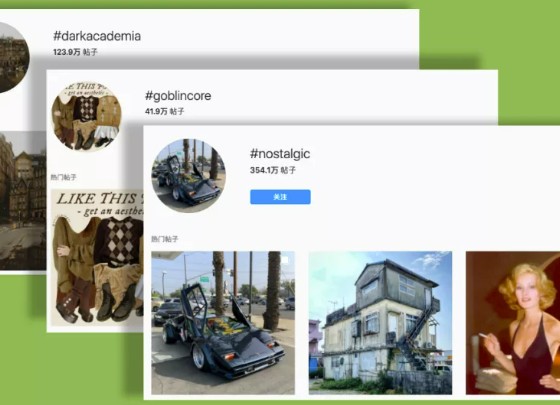Image resolution: width=560 pixels, height=405 pixels.
Task: Select the #goblincore hashtag title
Action: point(178,96)
